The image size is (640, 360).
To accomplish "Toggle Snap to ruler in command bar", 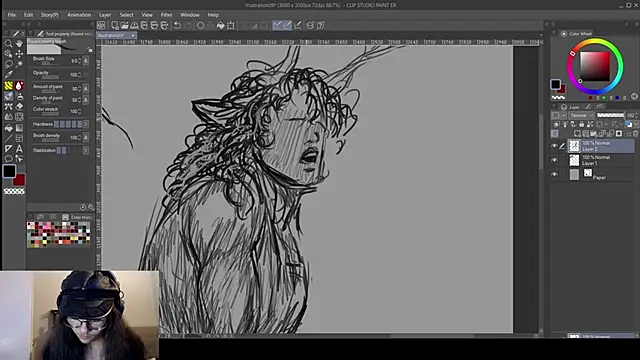I will (x=277, y=25).
